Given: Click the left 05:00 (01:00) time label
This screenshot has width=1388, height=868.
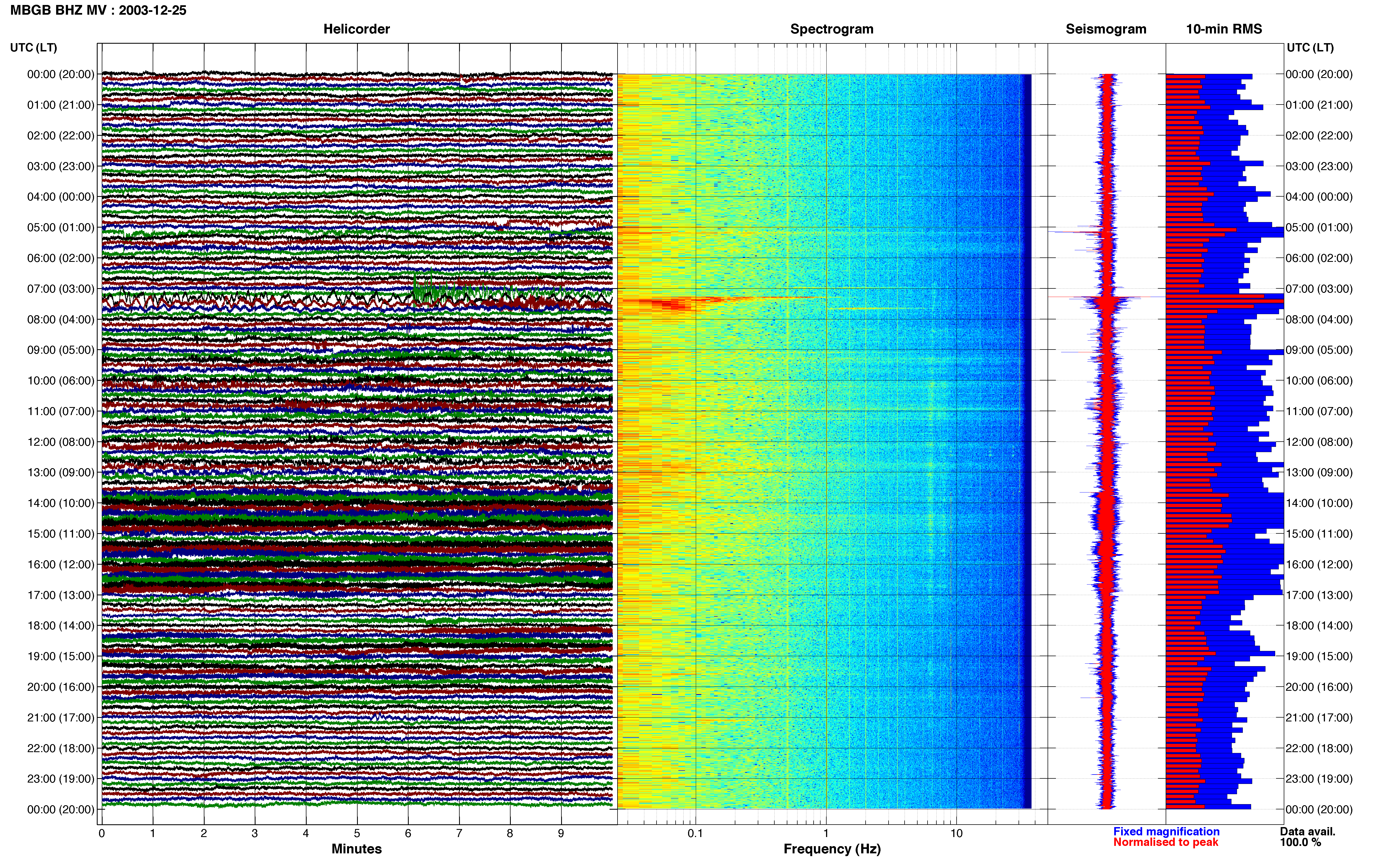Looking at the screenshot, I should tap(61, 227).
